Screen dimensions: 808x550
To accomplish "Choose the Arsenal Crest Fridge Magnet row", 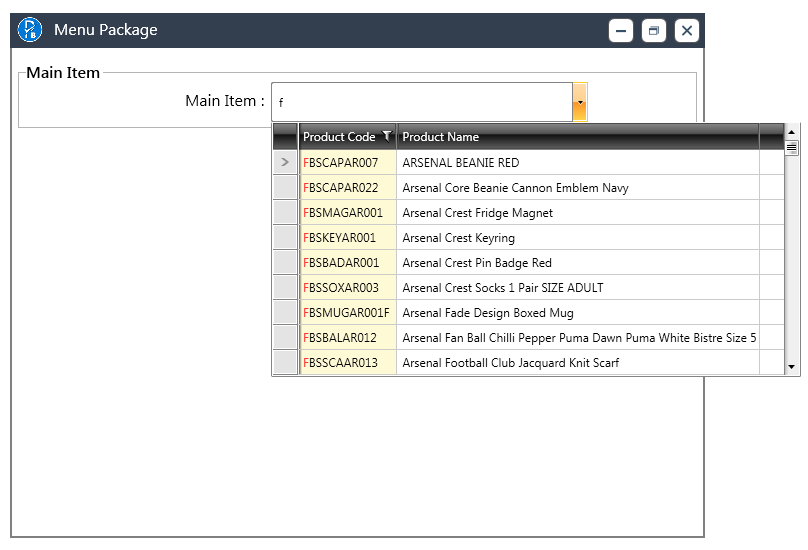I will coord(477,213).
